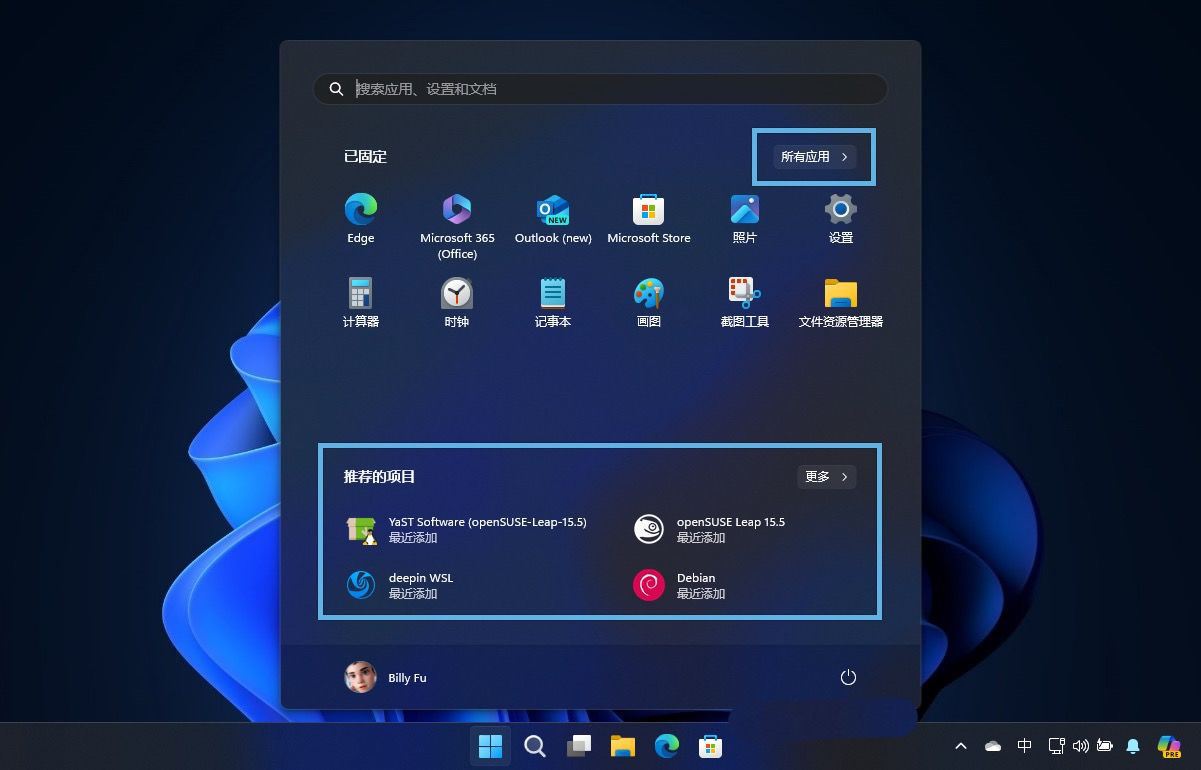Open YaST Software (openSUSE-Leap-15.5) recommended item
Screen dimensions: 1201x770
tap(470, 529)
